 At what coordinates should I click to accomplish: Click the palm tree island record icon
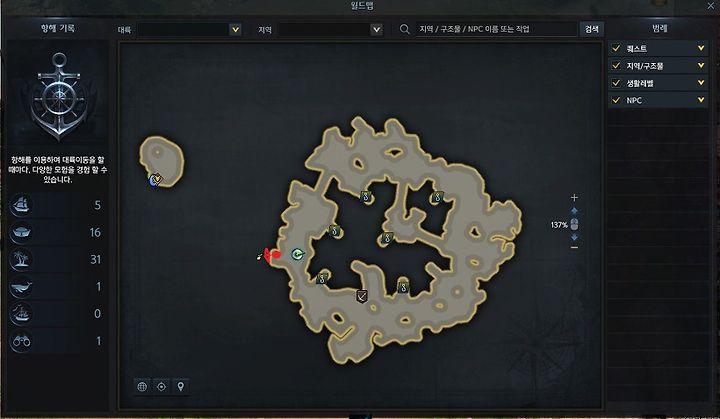(21, 259)
